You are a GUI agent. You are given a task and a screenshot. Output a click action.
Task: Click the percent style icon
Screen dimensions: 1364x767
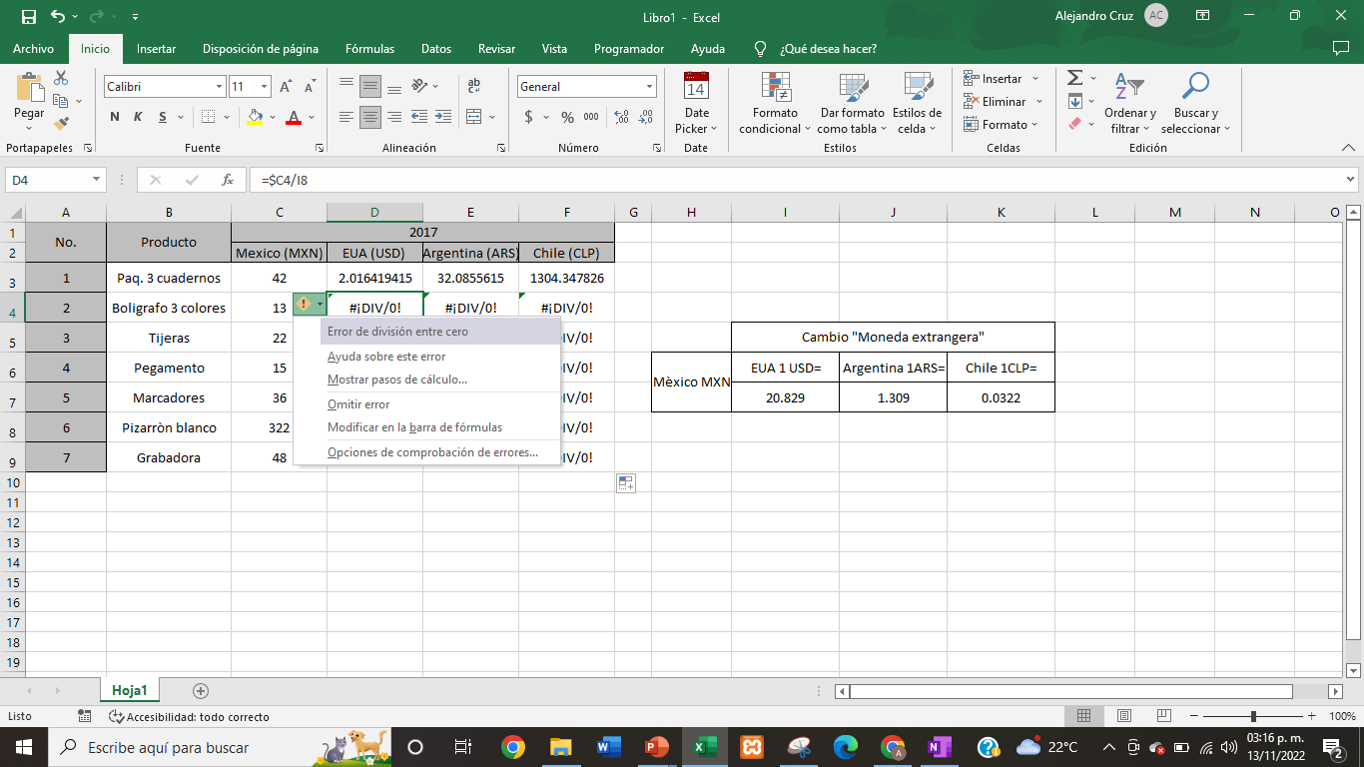567,117
